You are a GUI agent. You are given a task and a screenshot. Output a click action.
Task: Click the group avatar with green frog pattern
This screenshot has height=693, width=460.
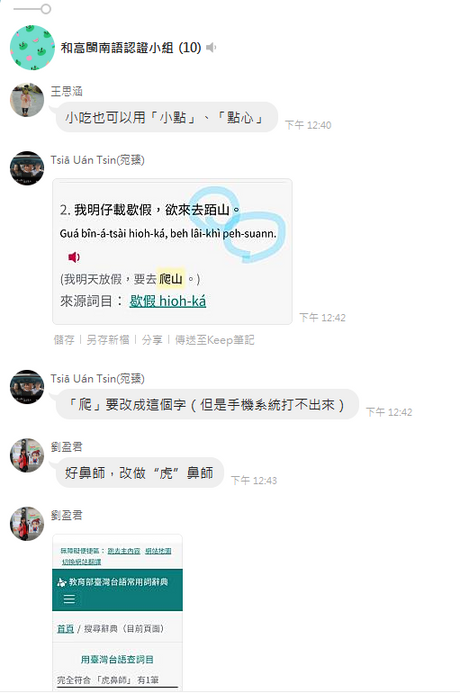tap(32, 48)
